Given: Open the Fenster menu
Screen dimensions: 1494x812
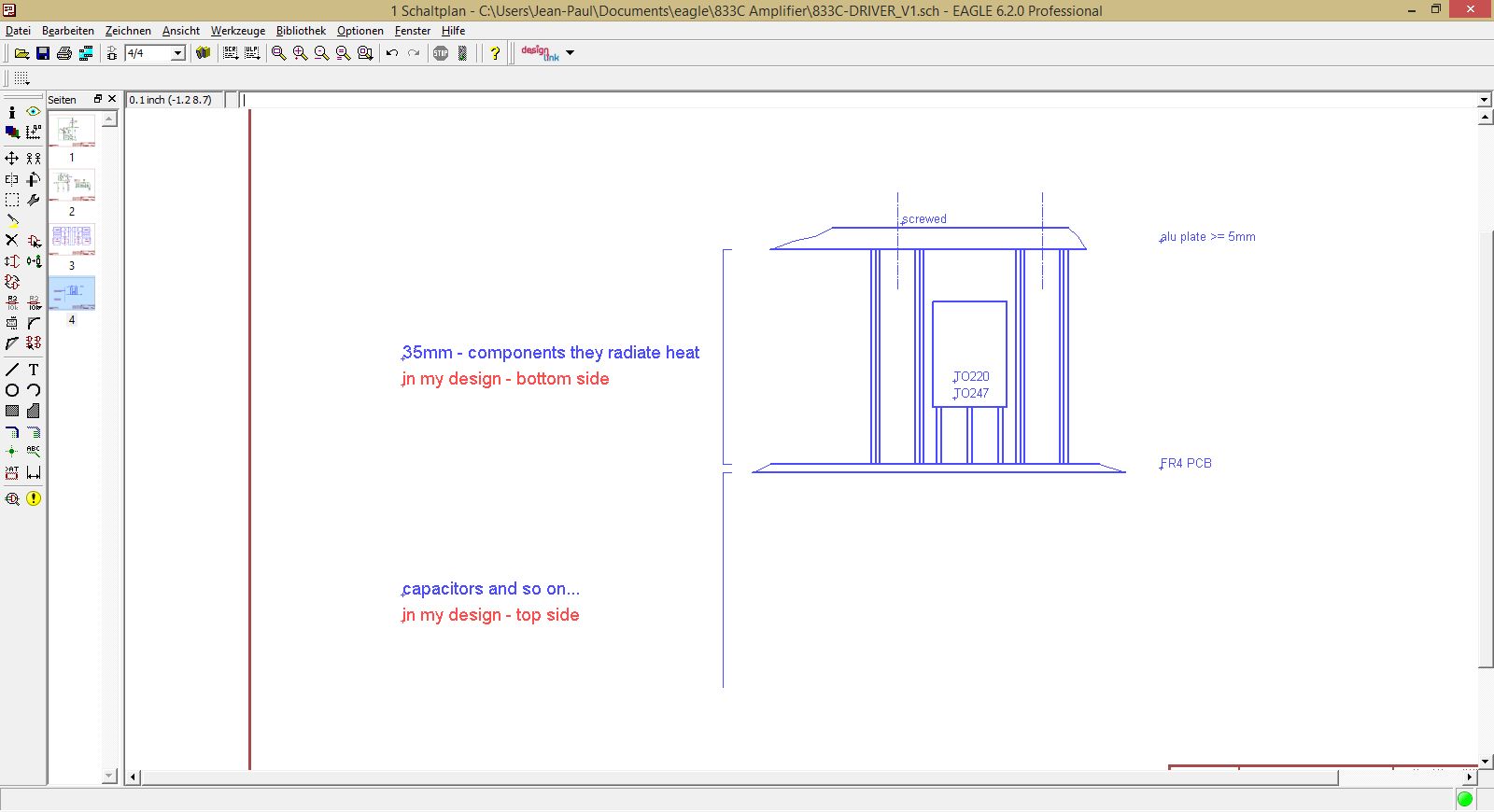Looking at the screenshot, I should click(x=413, y=31).
